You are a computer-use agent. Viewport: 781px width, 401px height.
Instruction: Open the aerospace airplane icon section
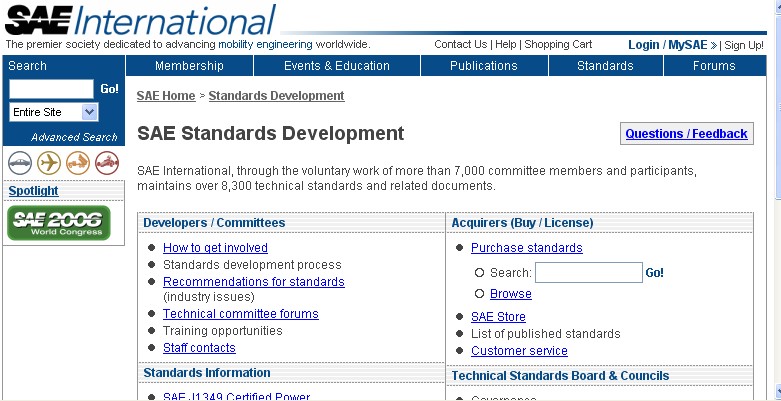click(x=49, y=163)
